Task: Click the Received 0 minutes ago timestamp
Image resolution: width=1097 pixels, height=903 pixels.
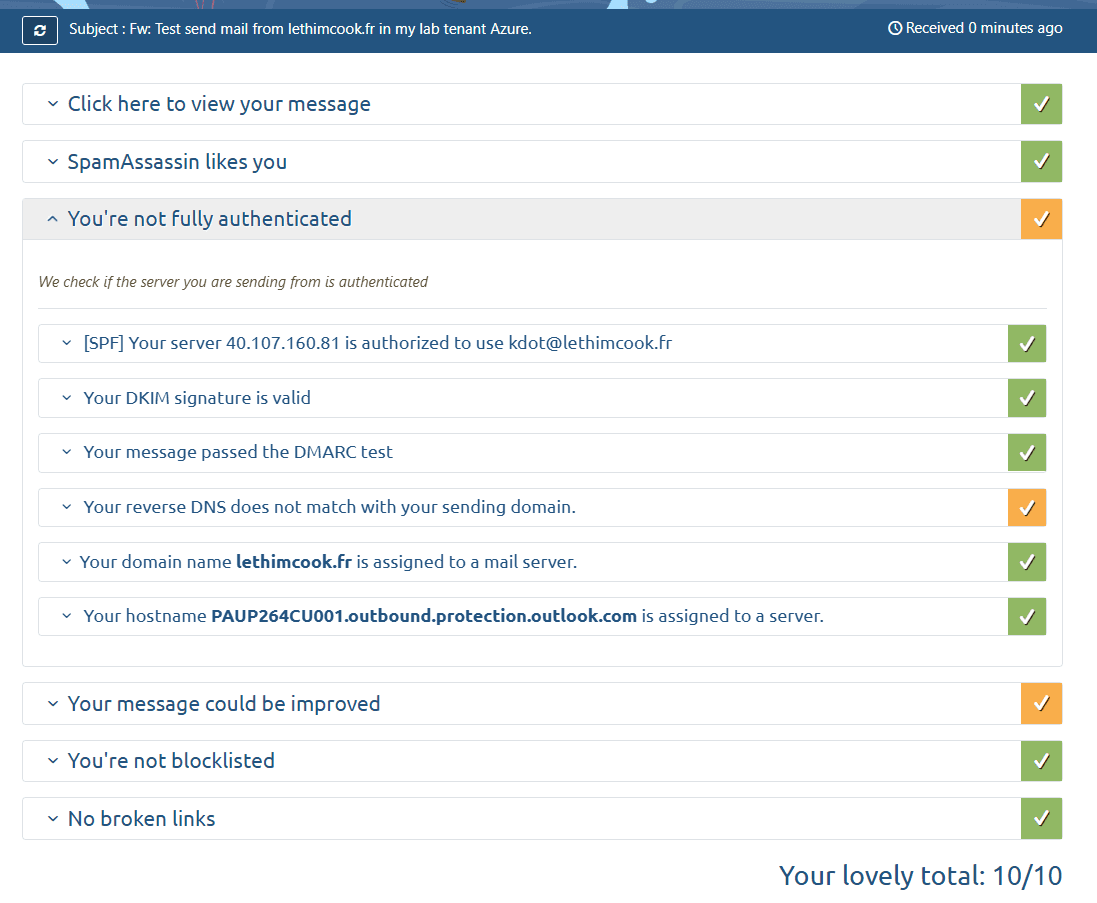Action: 975,28
